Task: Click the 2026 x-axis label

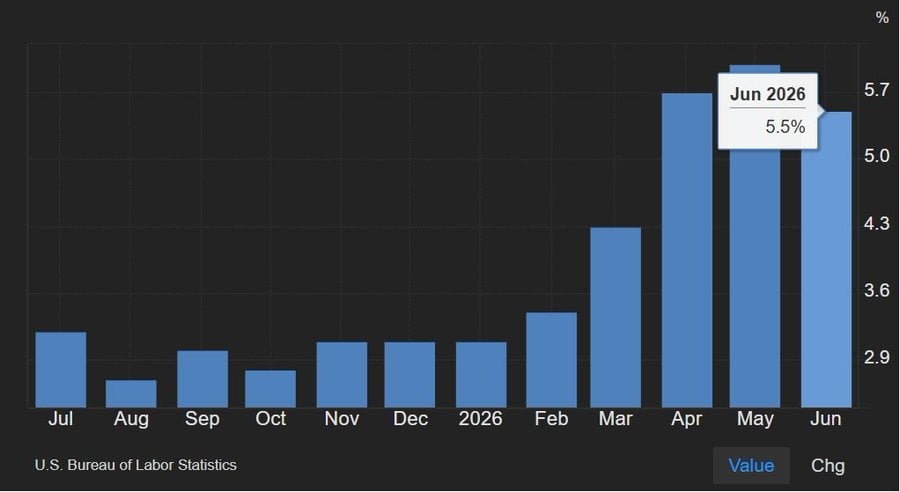Action: pos(480,419)
